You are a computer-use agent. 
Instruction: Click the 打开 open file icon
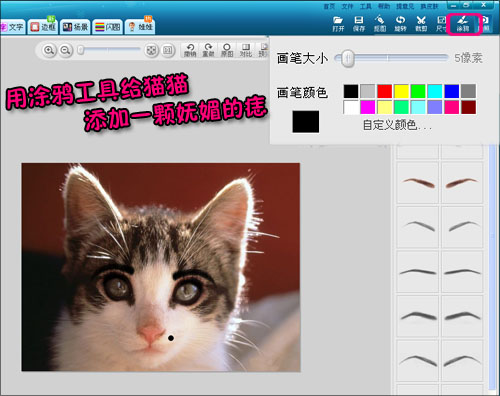click(338, 24)
